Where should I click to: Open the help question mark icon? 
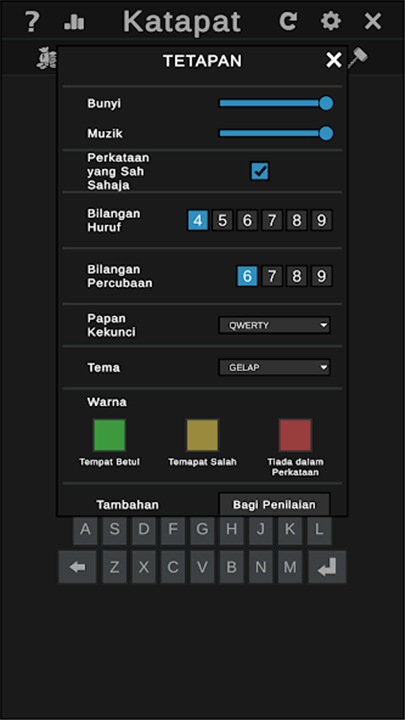[x=32, y=22]
